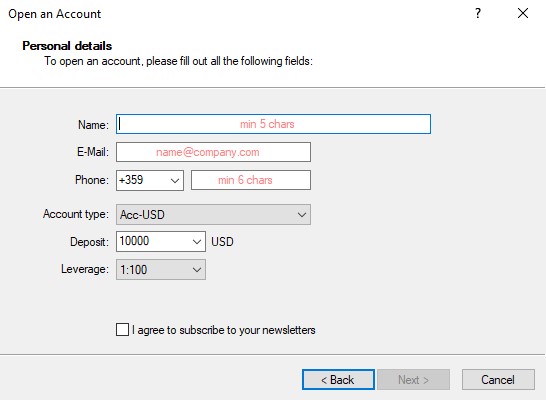
Task: Click the 10000 deposit amount text
Action: pyautogui.click(x=134, y=241)
